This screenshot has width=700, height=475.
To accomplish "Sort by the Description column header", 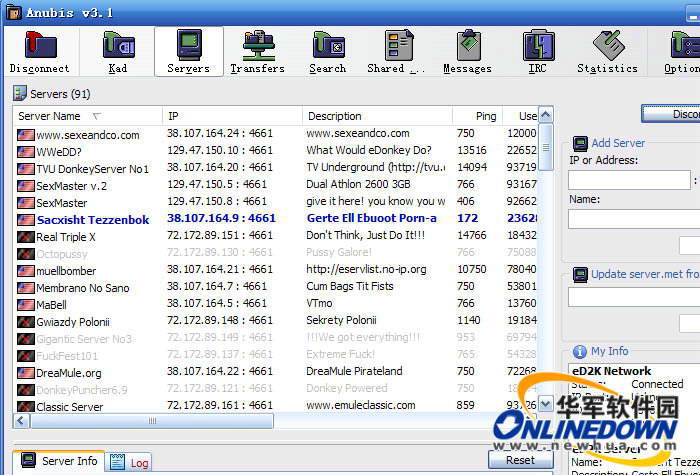I will pos(378,116).
